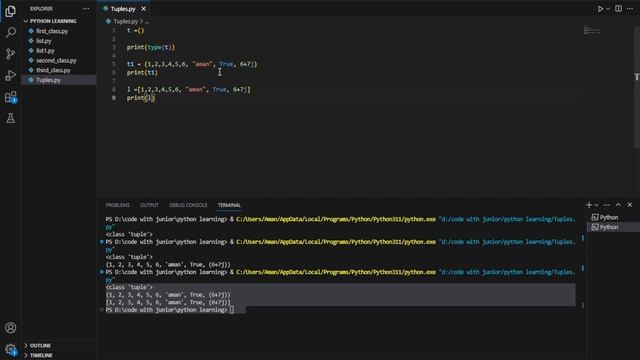The width and height of the screenshot is (640, 360).
Task: Click line 5 t1 tuple assignment
Action: tap(192, 64)
